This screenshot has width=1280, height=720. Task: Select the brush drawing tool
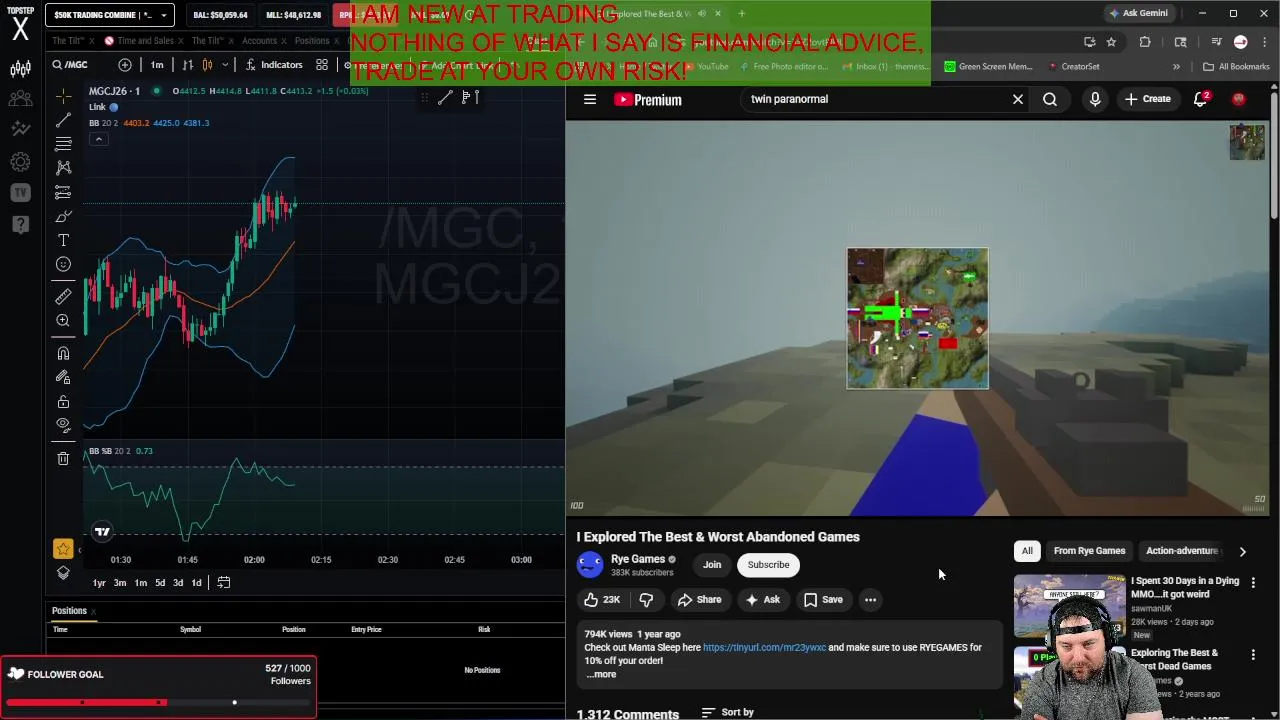[63, 216]
